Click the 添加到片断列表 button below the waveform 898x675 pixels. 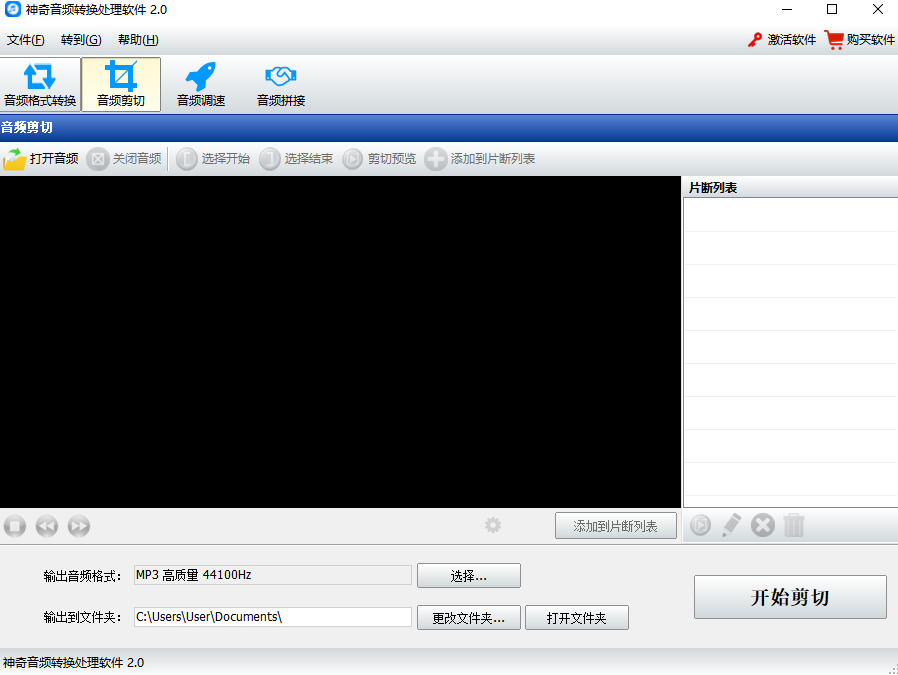point(616,526)
